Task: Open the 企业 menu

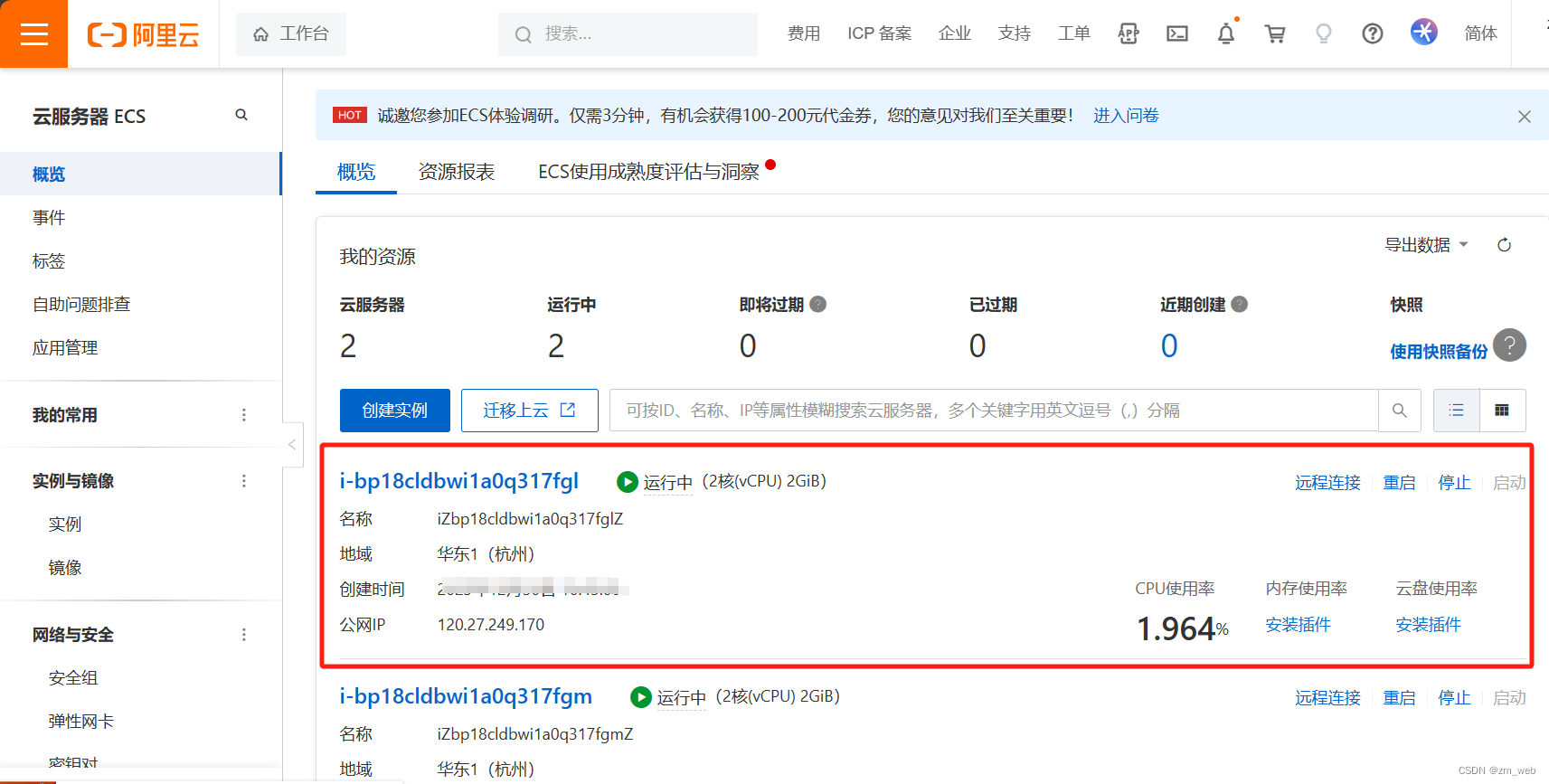Action: click(954, 34)
